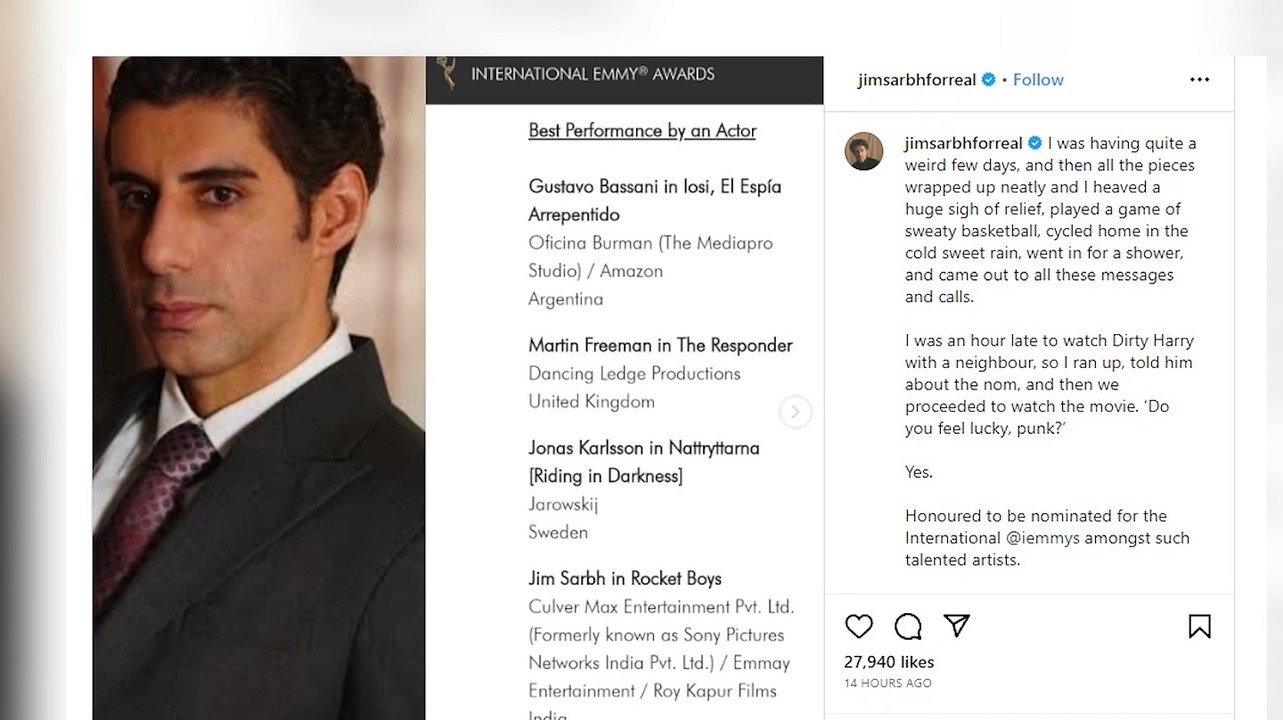Click the Jim Sarbh in Rocket Boys entry

click(625, 578)
